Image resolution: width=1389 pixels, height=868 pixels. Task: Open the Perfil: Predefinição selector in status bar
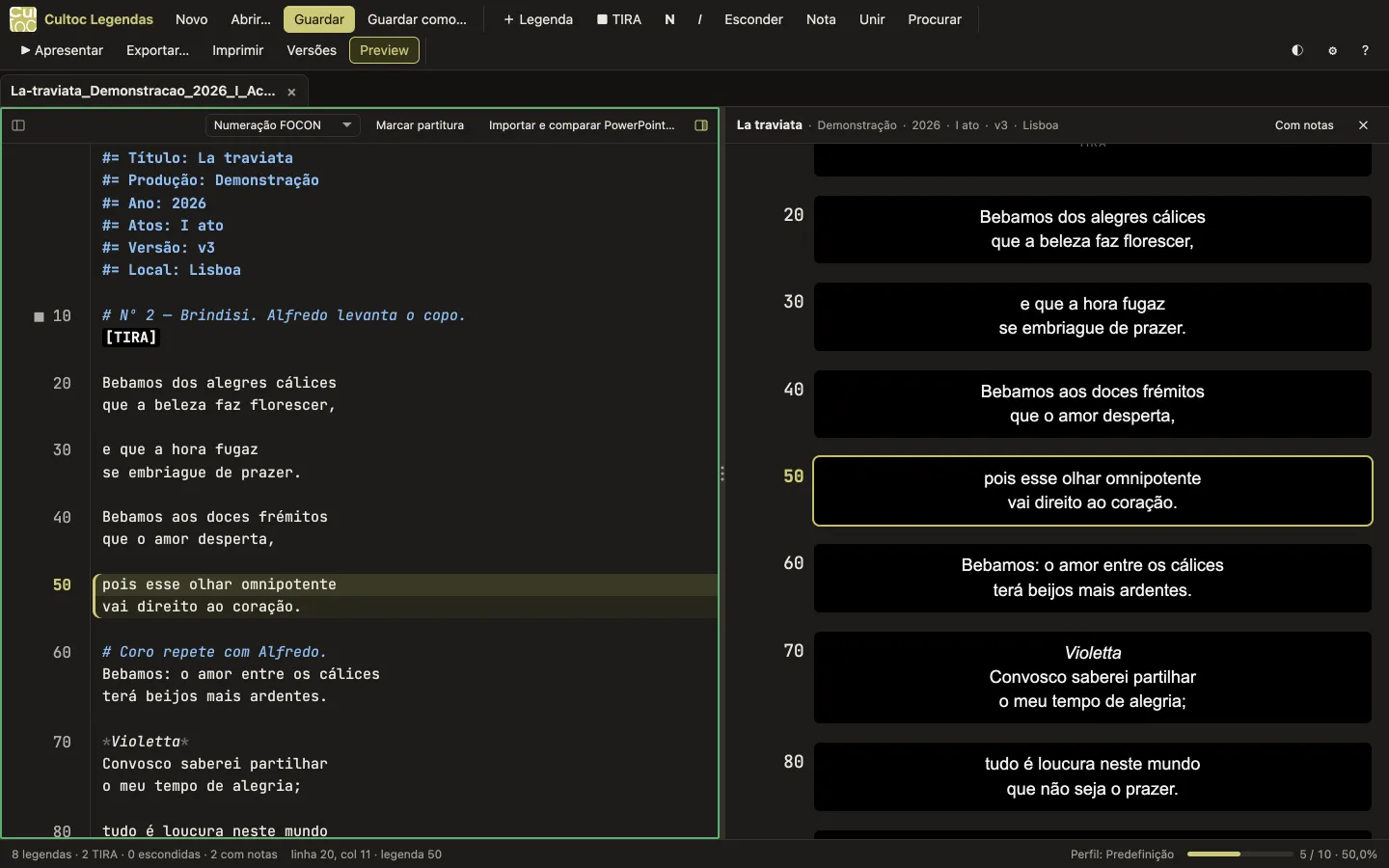click(1122, 854)
